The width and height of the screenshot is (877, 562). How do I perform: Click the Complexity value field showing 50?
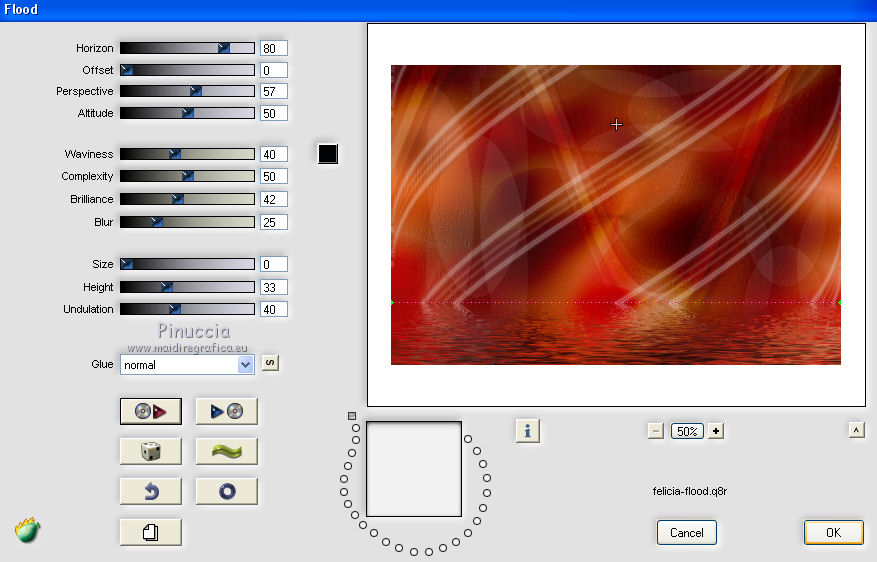coord(274,177)
